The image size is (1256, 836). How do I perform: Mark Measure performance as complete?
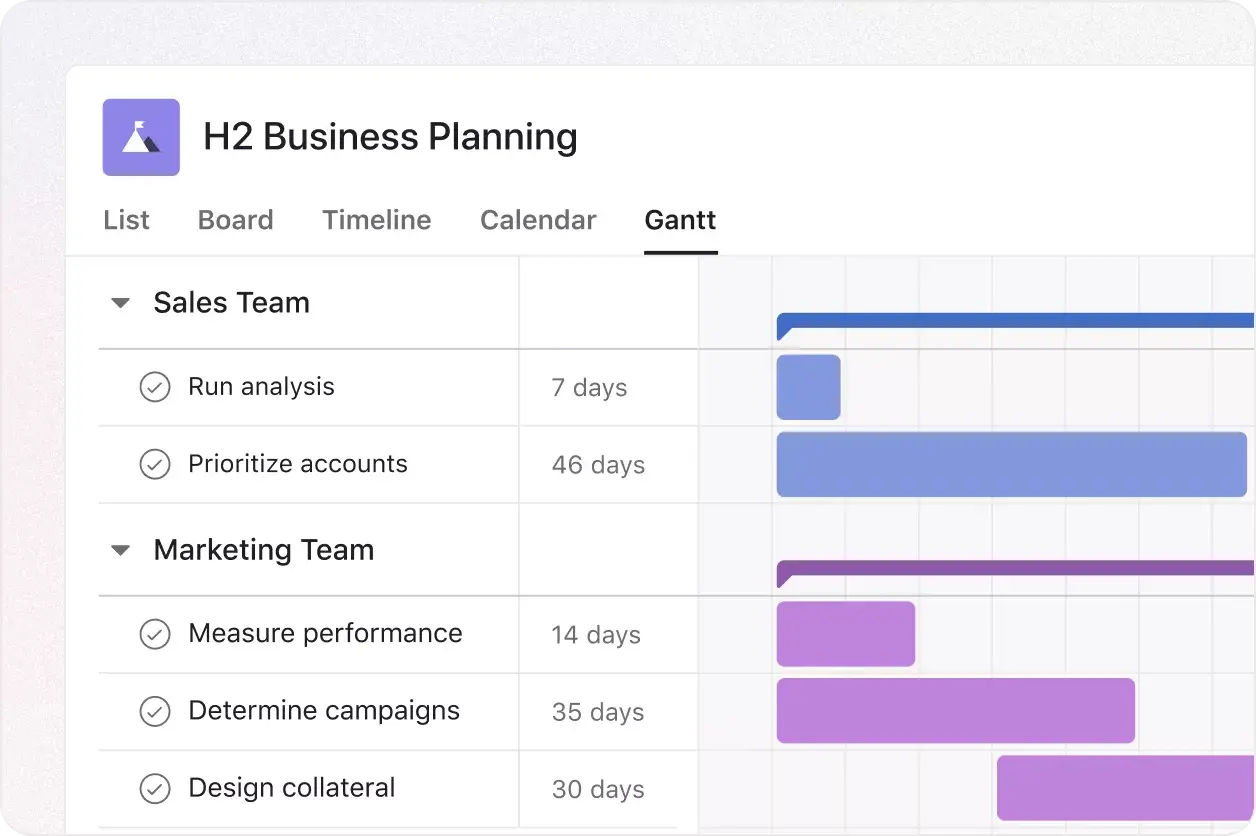[155, 633]
